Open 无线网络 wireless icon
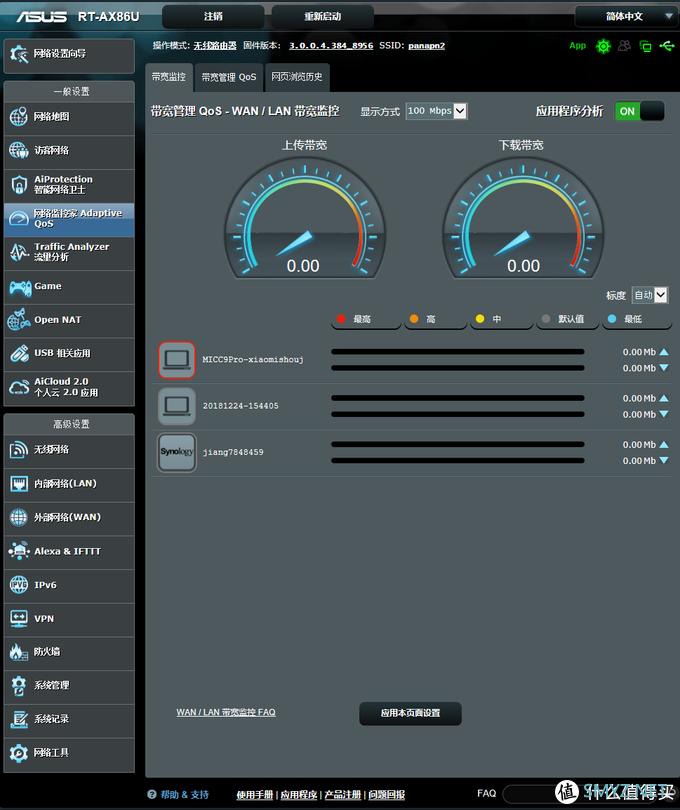680x810 pixels. click(19, 450)
